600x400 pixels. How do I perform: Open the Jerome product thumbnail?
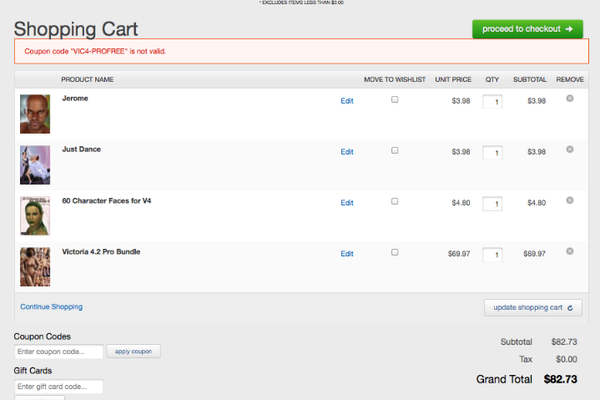[x=35, y=113]
